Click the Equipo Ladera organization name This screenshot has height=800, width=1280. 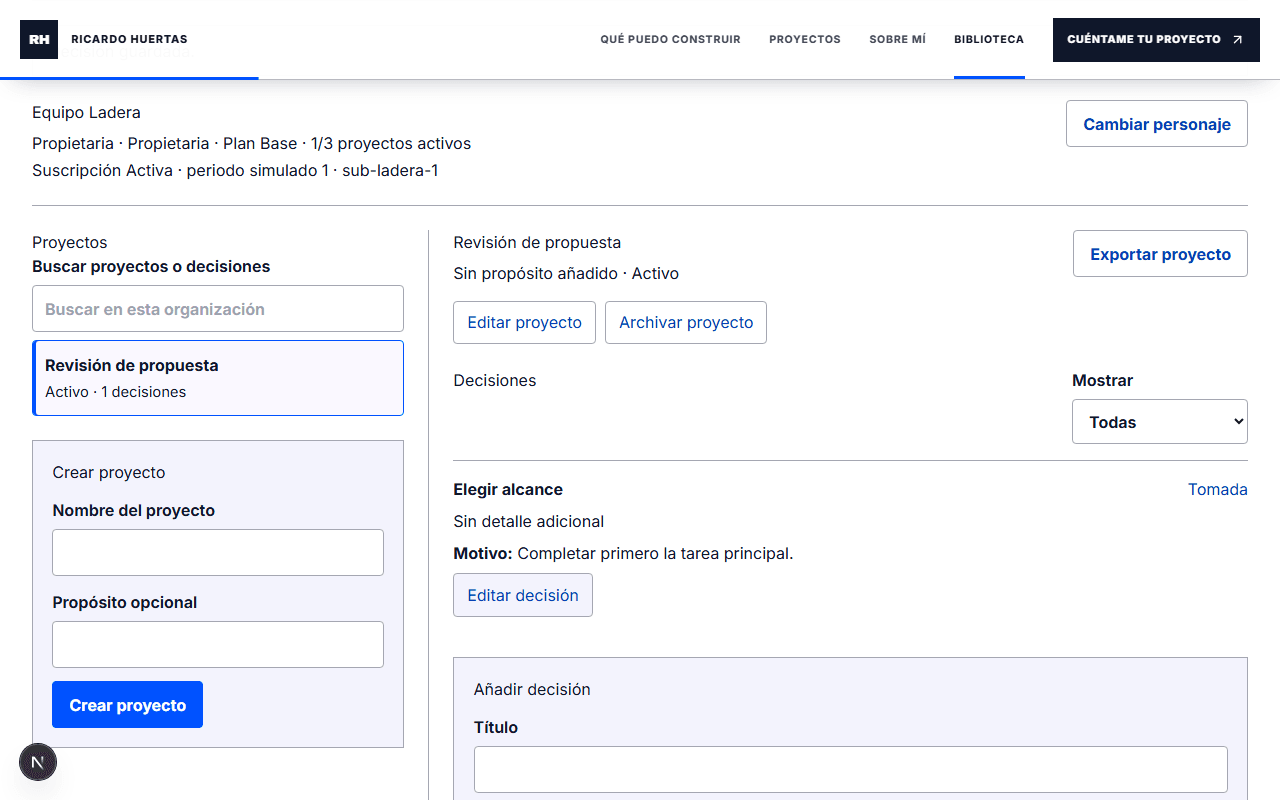(x=86, y=113)
